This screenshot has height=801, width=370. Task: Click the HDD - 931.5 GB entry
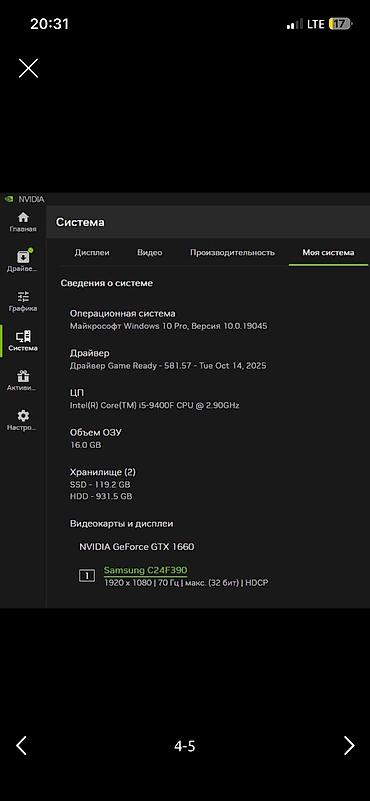(101, 496)
